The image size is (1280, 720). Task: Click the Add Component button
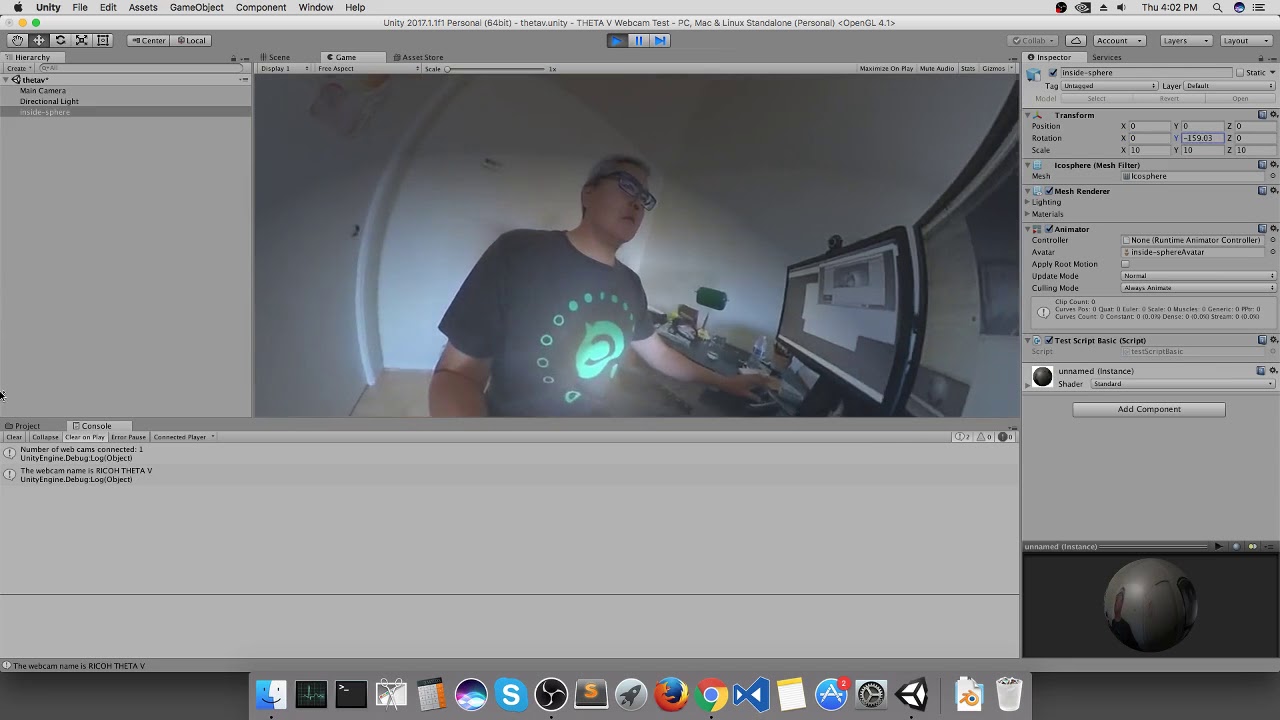coord(1148,409)
